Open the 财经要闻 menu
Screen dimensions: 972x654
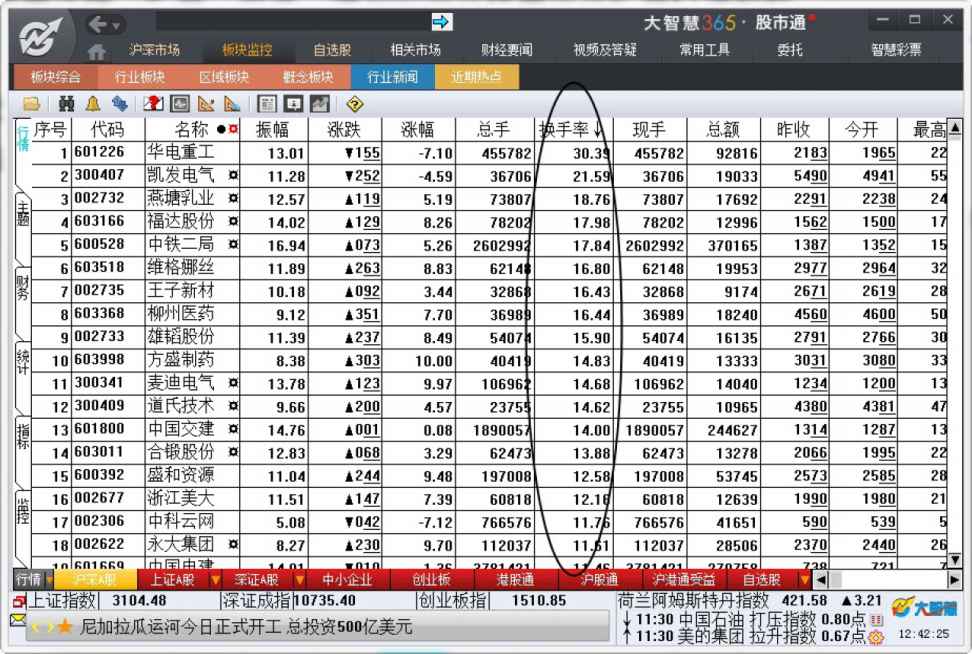507,50
